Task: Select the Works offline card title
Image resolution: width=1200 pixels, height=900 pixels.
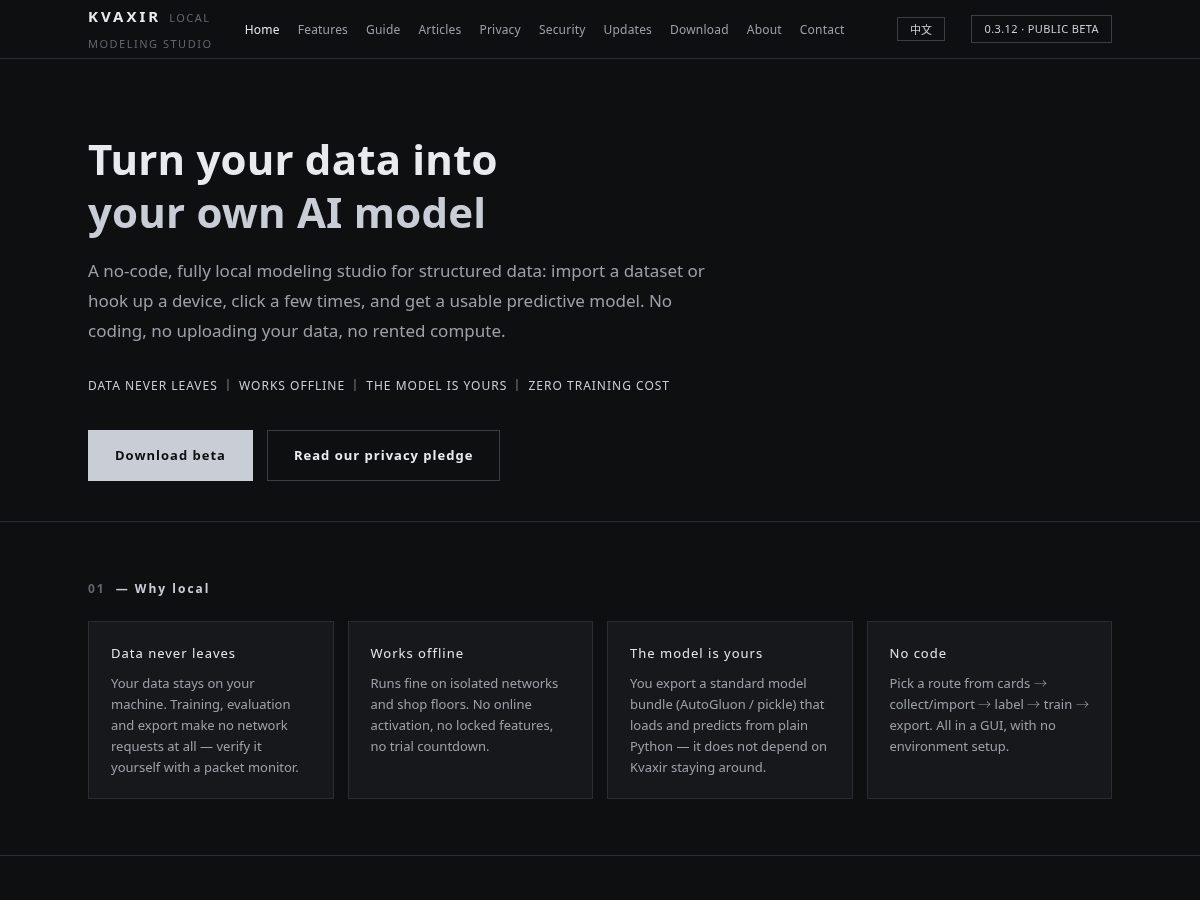Action: (x=417, y=653)
